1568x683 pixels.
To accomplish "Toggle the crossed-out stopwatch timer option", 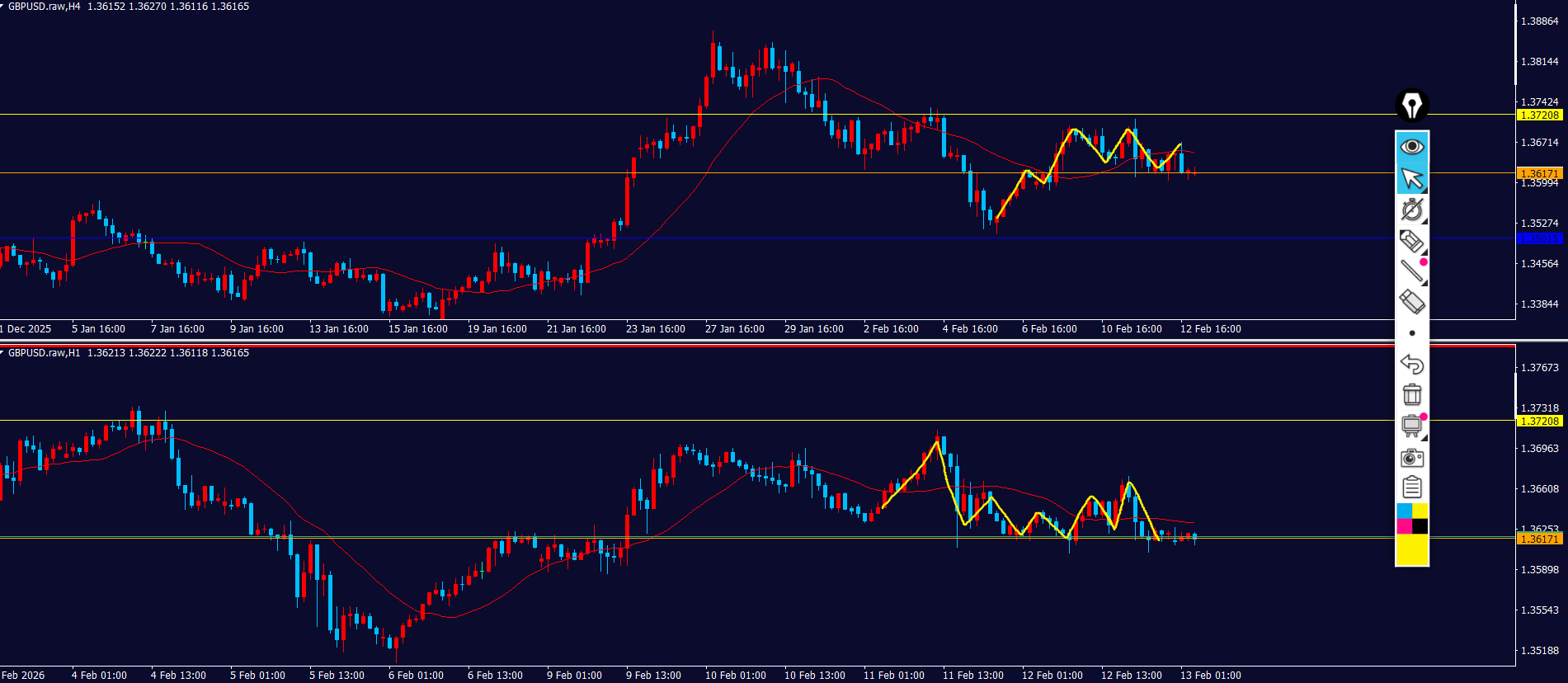I will [1412, 210].
